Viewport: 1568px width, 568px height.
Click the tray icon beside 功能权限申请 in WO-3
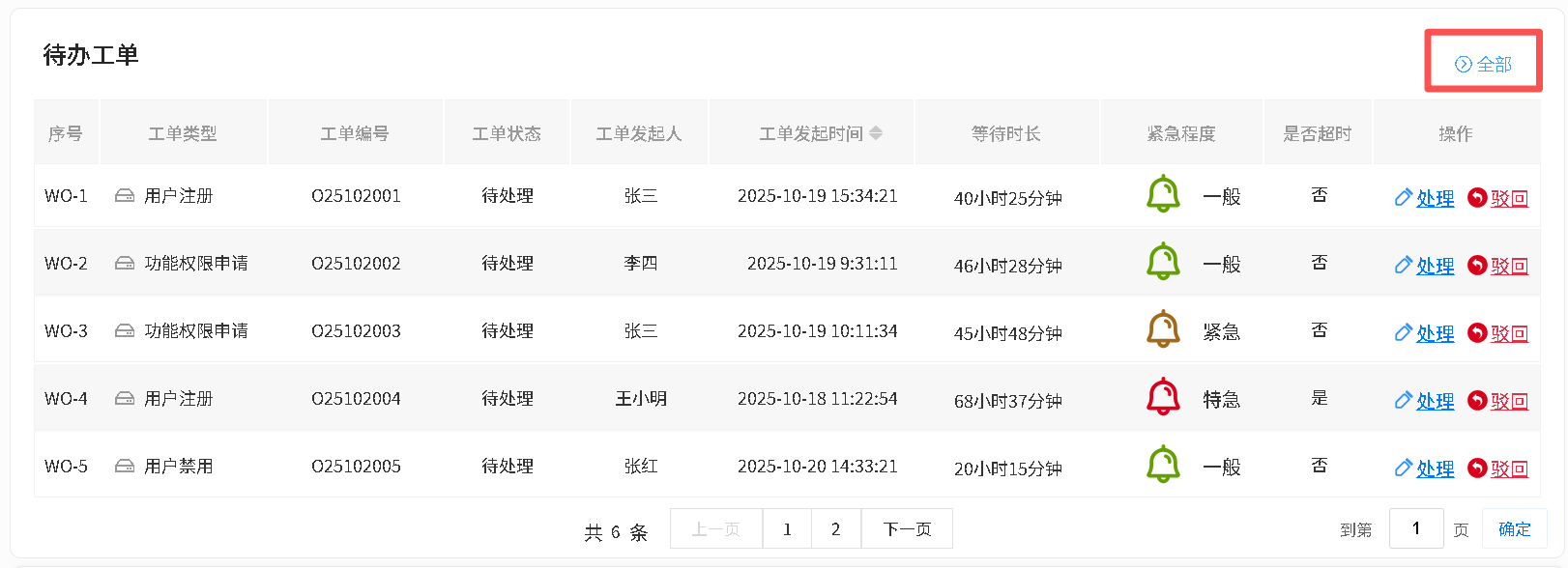(x=125, y=331)
